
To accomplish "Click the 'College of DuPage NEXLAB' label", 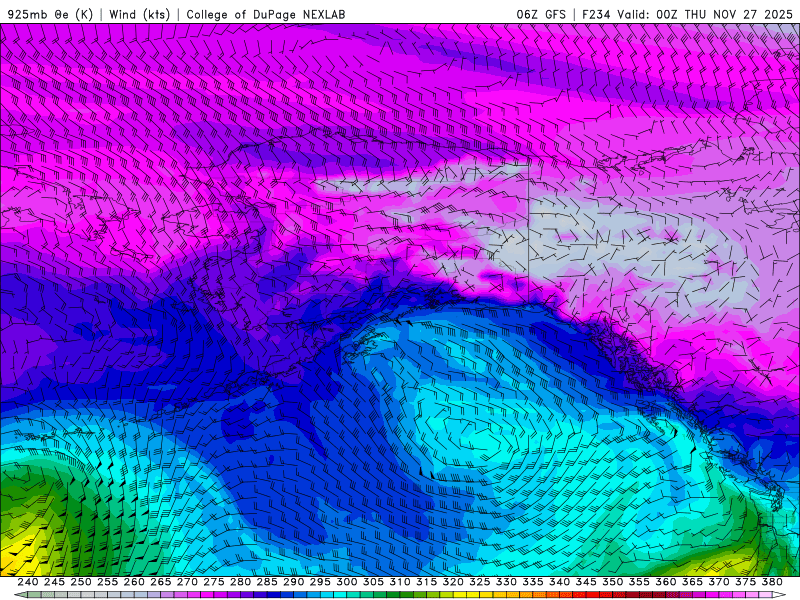I will pos(266,14).
